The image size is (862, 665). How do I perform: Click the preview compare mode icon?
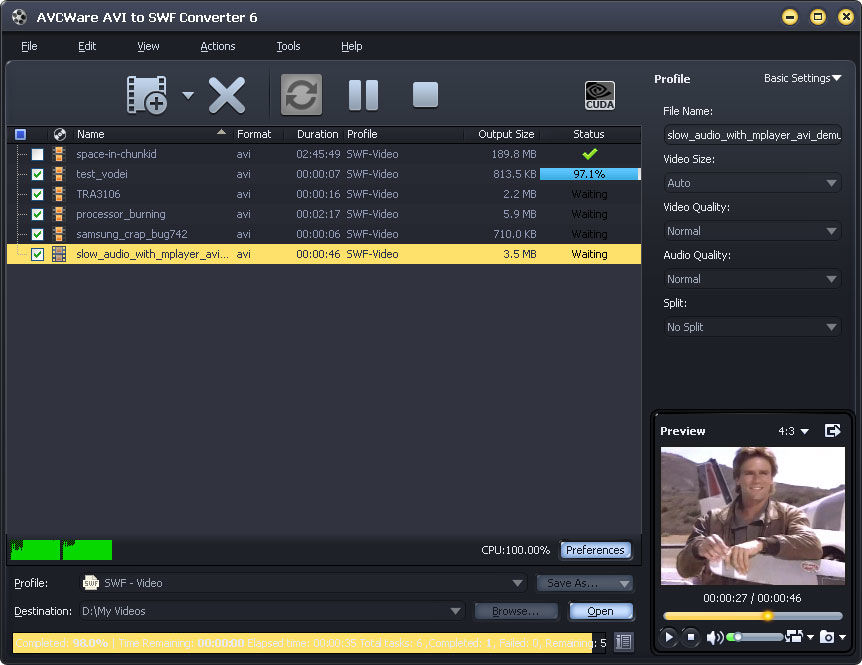point(794,636)
